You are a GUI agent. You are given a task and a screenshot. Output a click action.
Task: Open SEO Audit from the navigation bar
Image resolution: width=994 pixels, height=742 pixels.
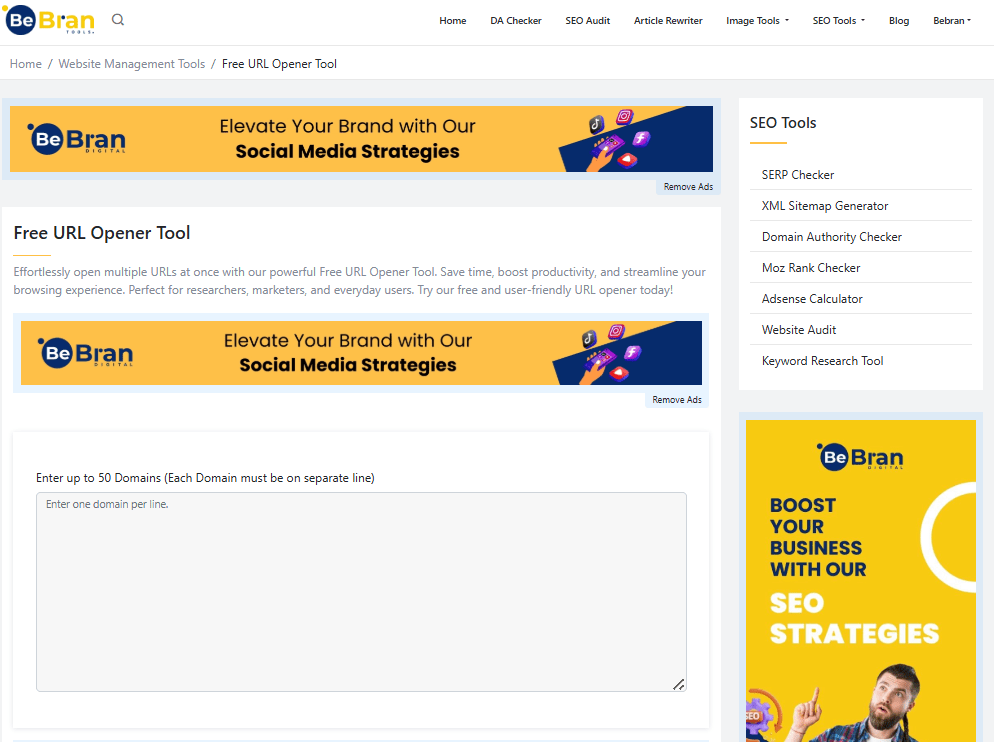588,21
